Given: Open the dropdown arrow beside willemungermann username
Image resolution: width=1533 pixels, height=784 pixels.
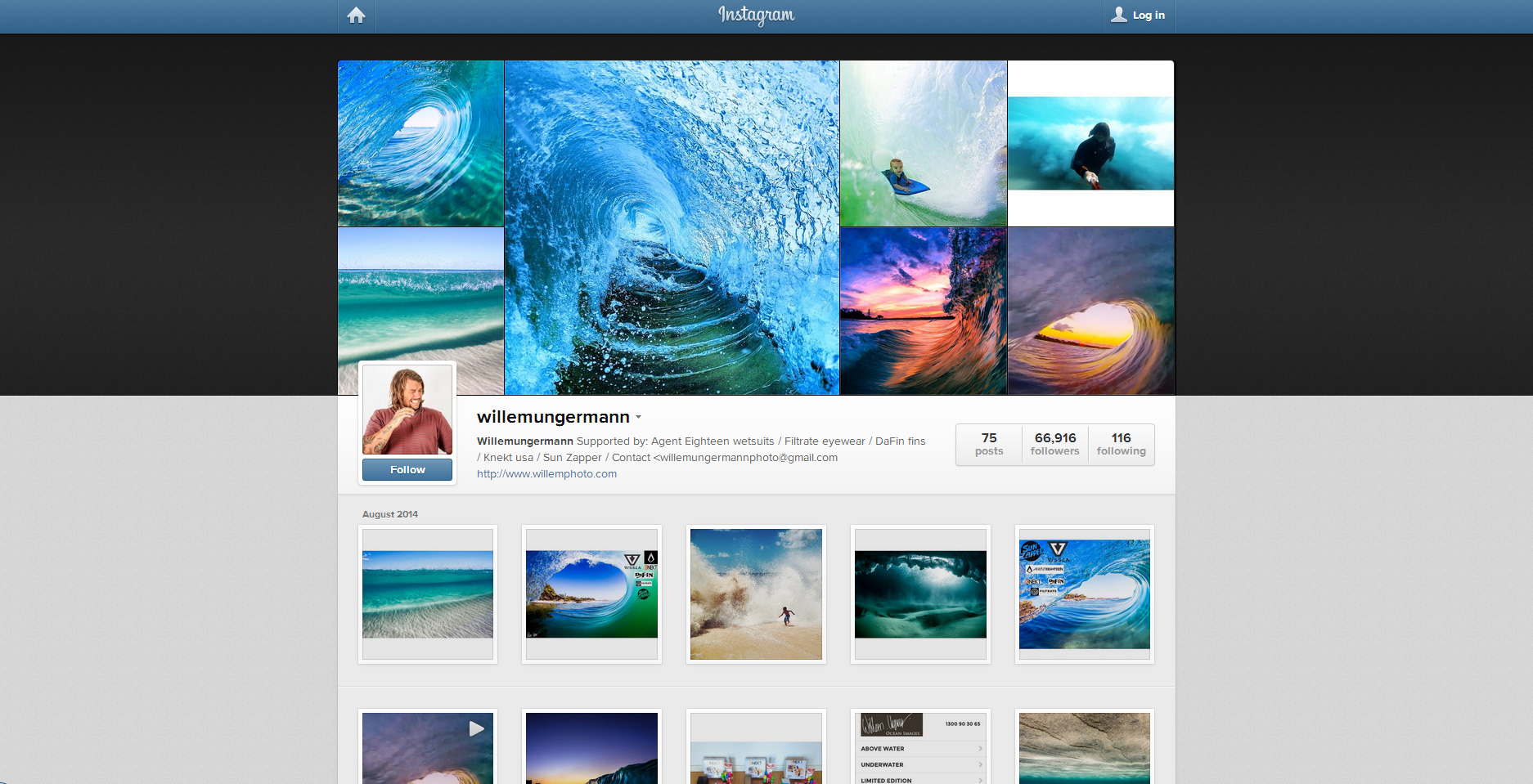Looking at the screenshot, I should (x=639, y=417).
